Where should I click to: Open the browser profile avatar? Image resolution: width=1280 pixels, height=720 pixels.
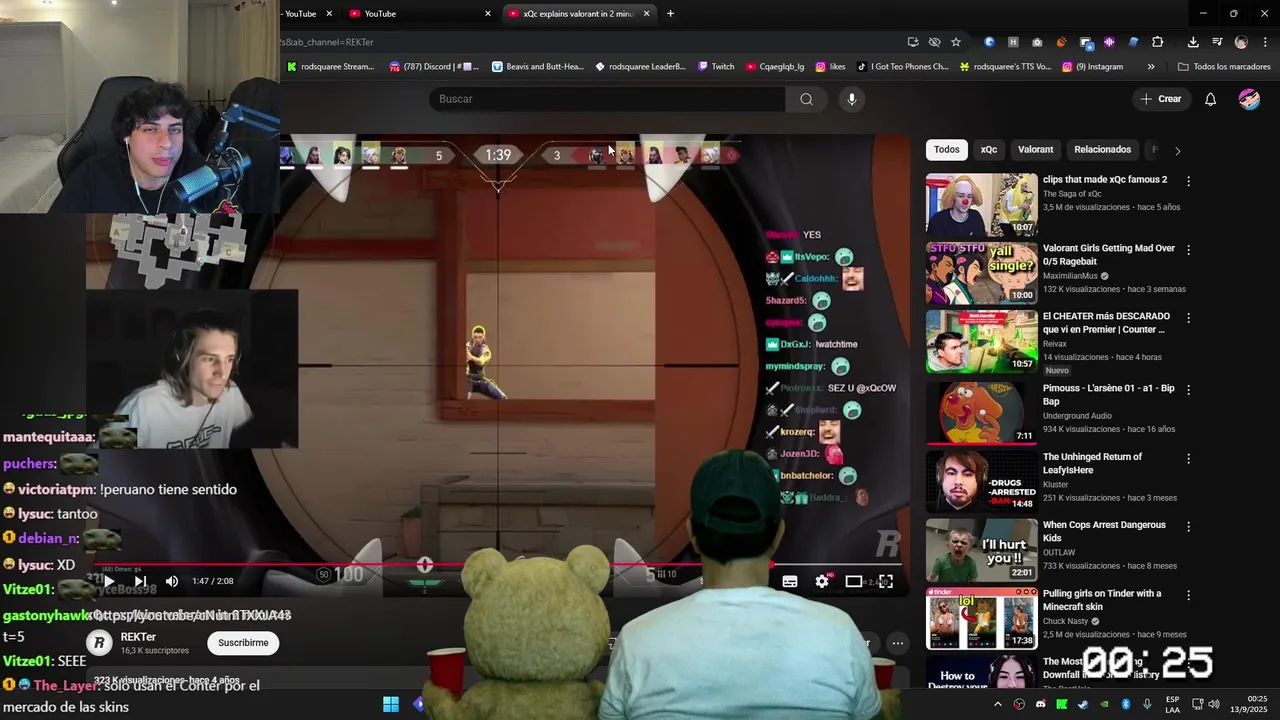[x=1241, y=42]
